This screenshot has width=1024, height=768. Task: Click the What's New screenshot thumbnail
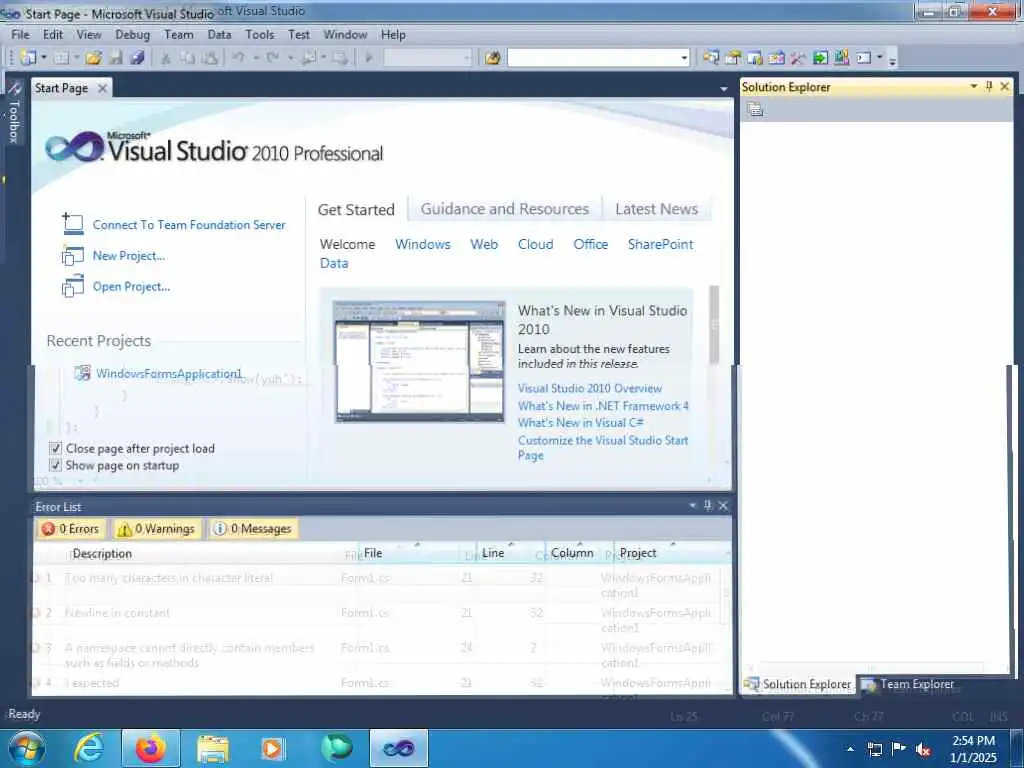tap(420, 362)
